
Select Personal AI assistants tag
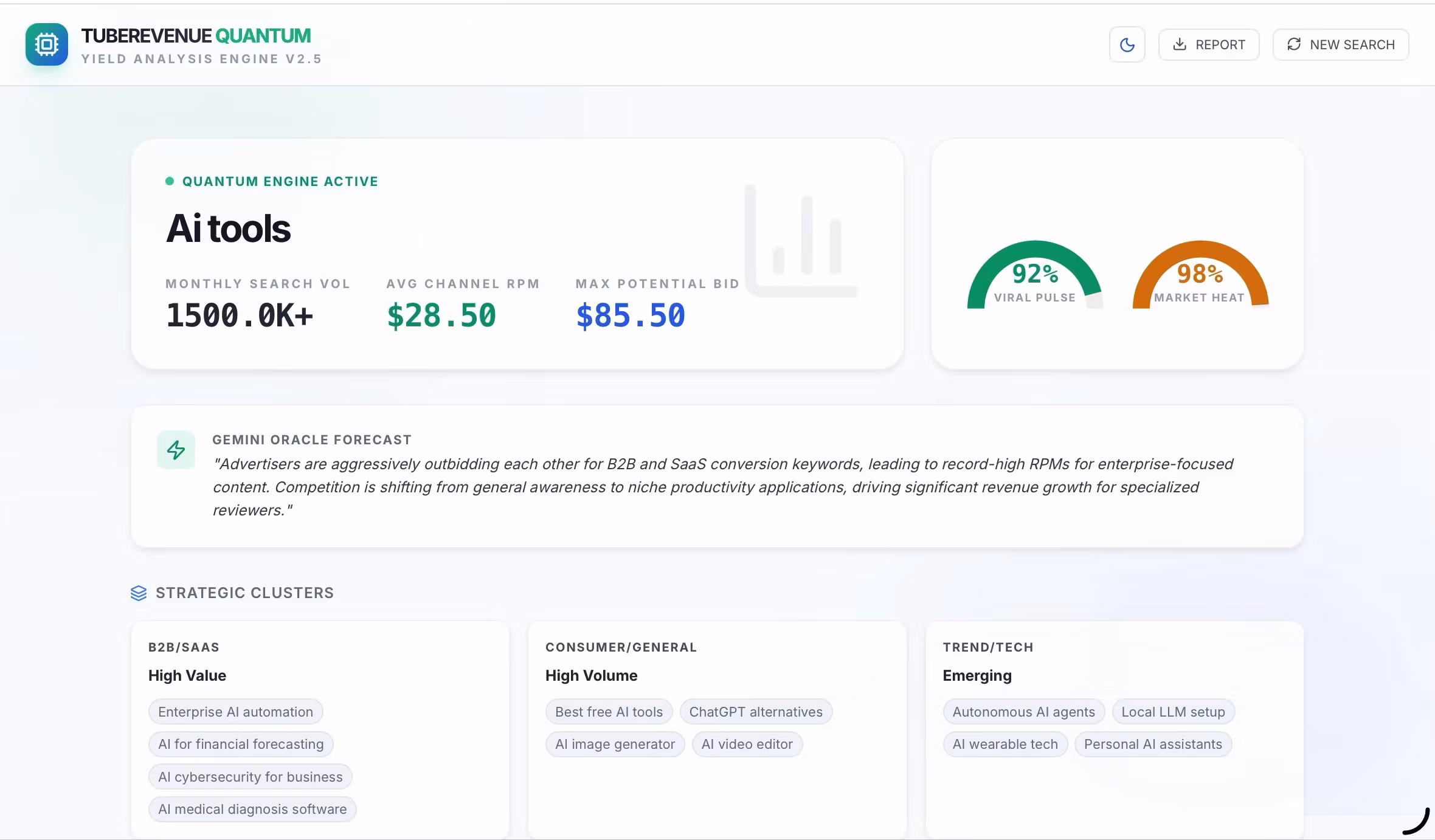pyautogui.click(x=1153, y=744)
